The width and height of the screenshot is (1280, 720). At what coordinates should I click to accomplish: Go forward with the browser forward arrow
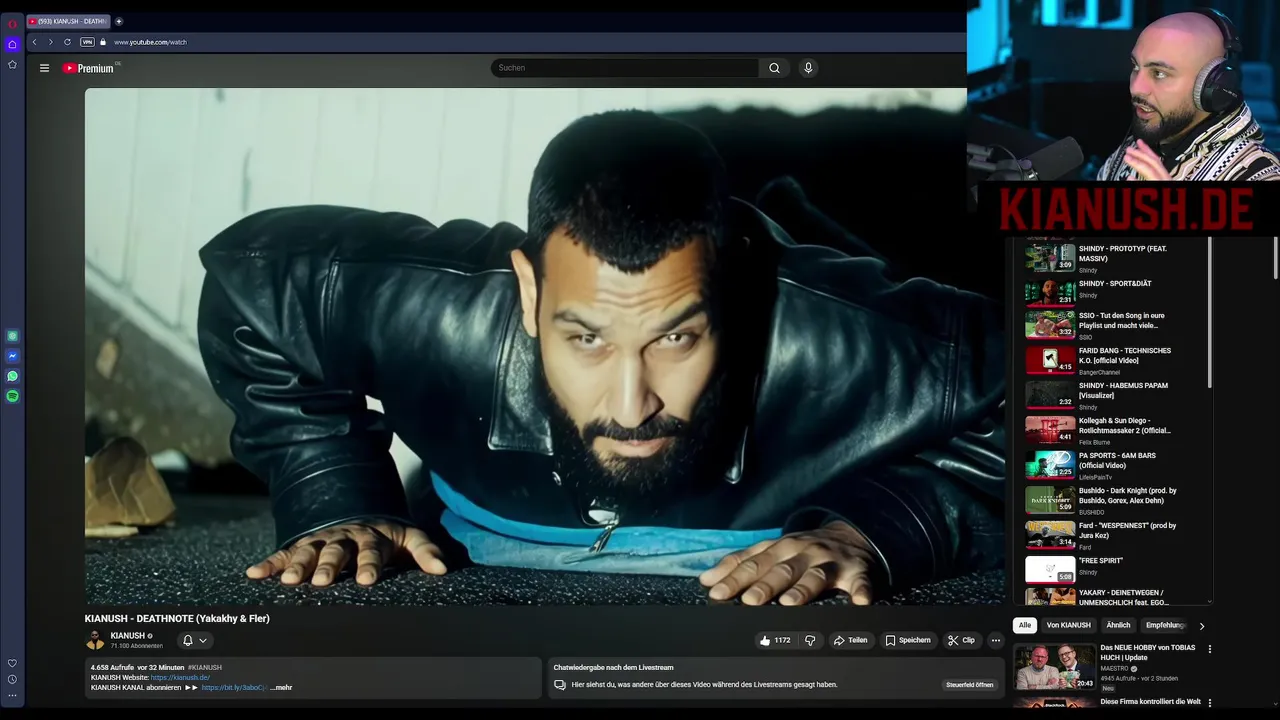(x=51, y=42)
